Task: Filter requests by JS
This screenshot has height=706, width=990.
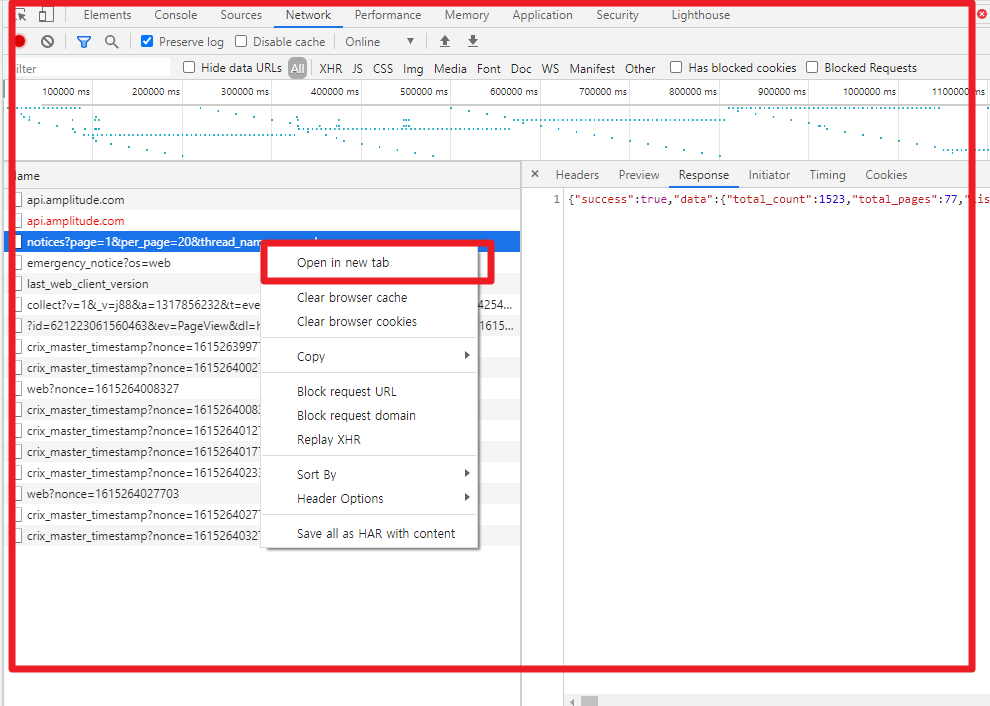Action: click(x=357, y=68)
